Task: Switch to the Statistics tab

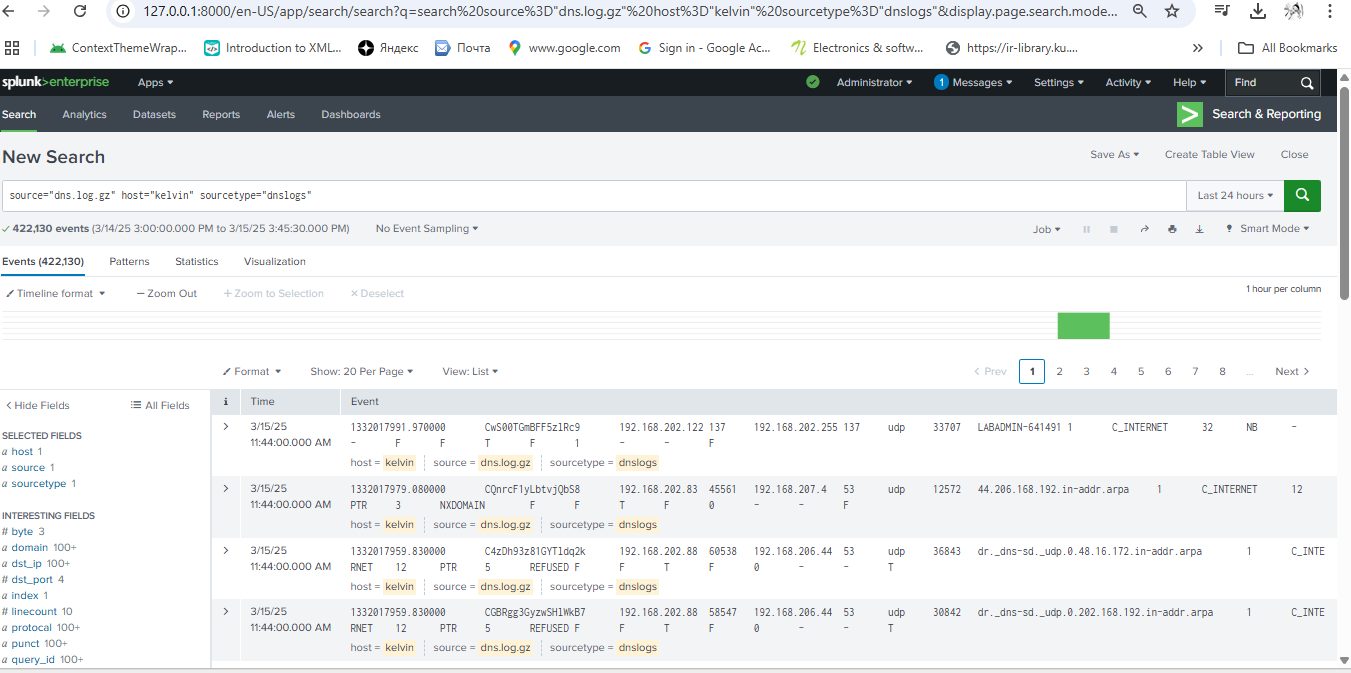Action: [x=196, y=261]
